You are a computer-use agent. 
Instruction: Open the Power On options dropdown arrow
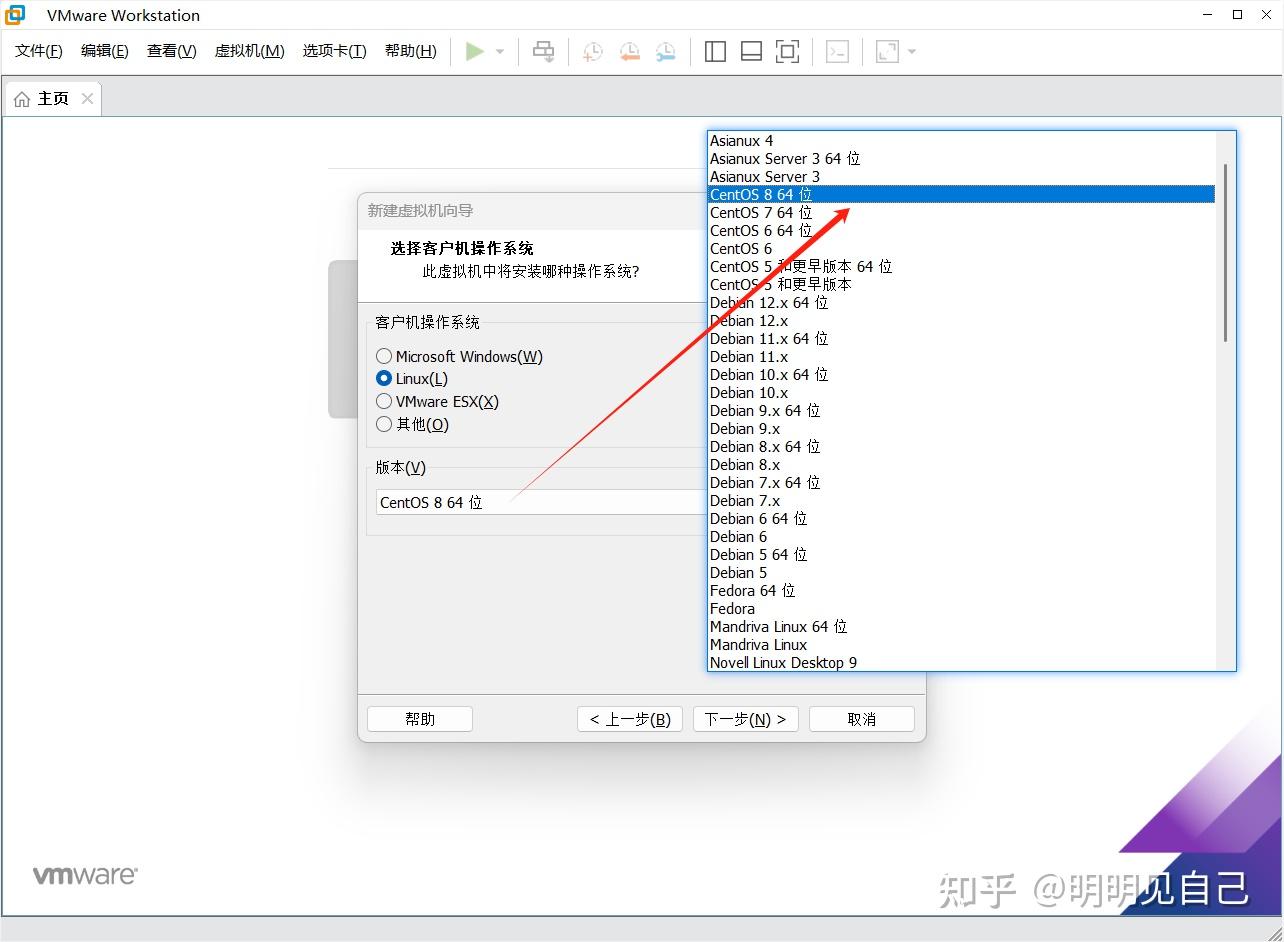pos(498,51)
